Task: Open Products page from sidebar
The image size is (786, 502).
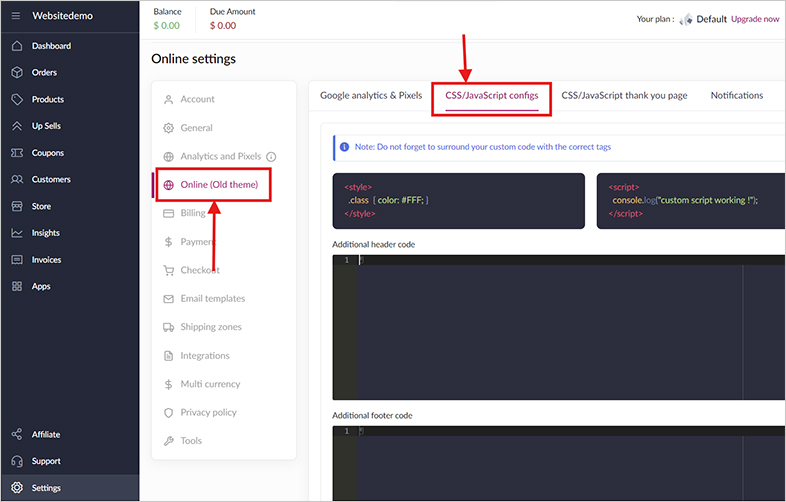Action: [x=48, y=99]
